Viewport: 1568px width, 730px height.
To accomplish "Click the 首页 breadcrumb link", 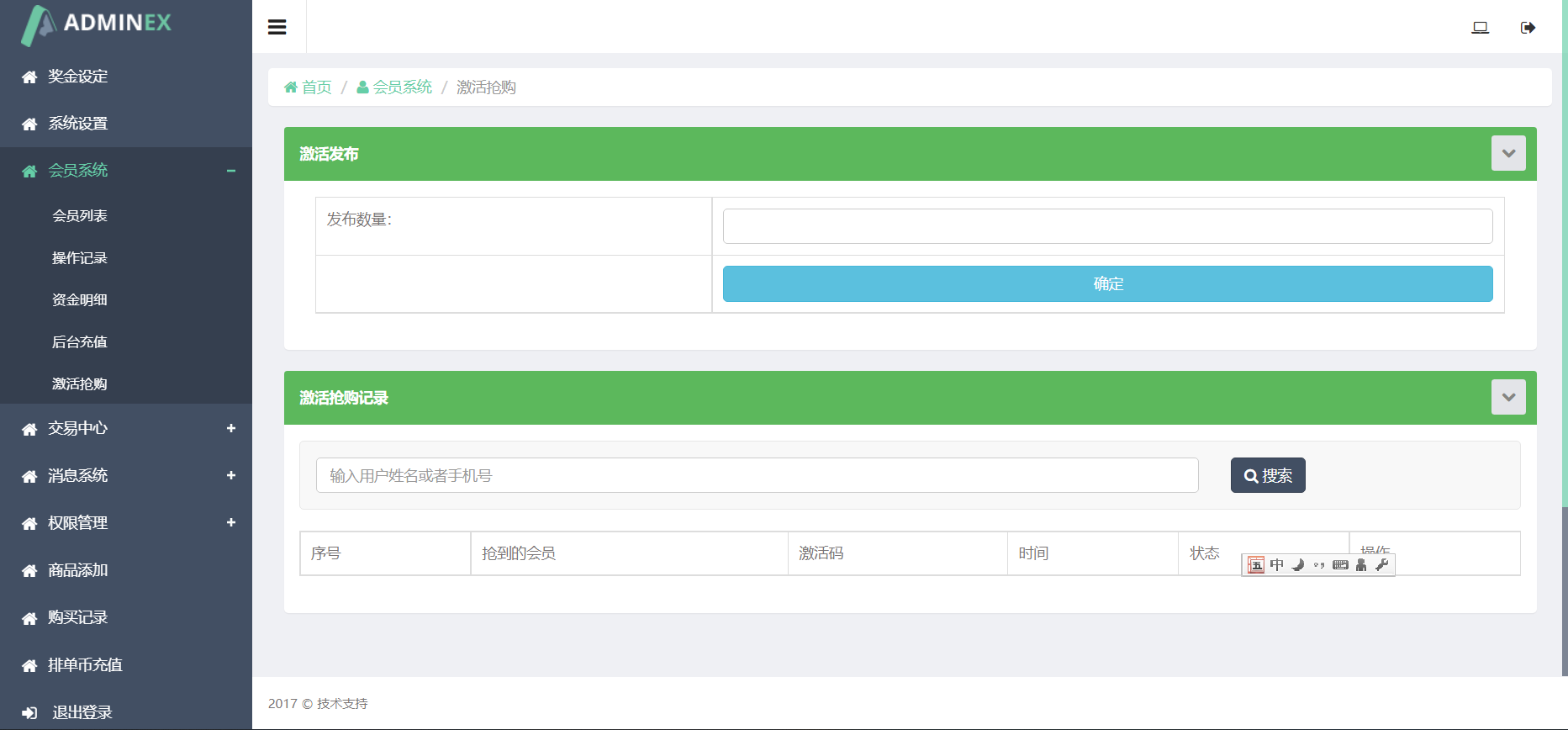I will (x=317, y=87).
